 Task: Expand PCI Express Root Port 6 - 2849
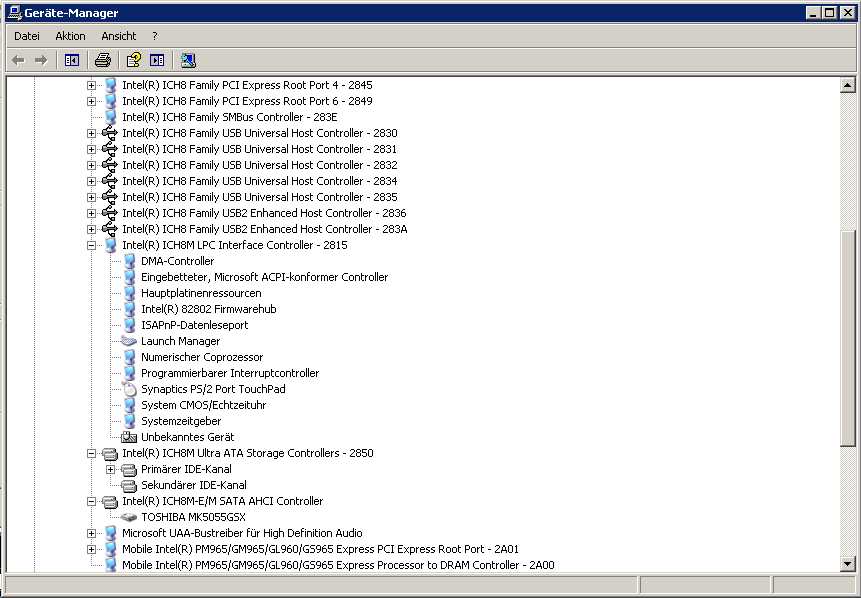pyautogui.click(x=92, y=101)
